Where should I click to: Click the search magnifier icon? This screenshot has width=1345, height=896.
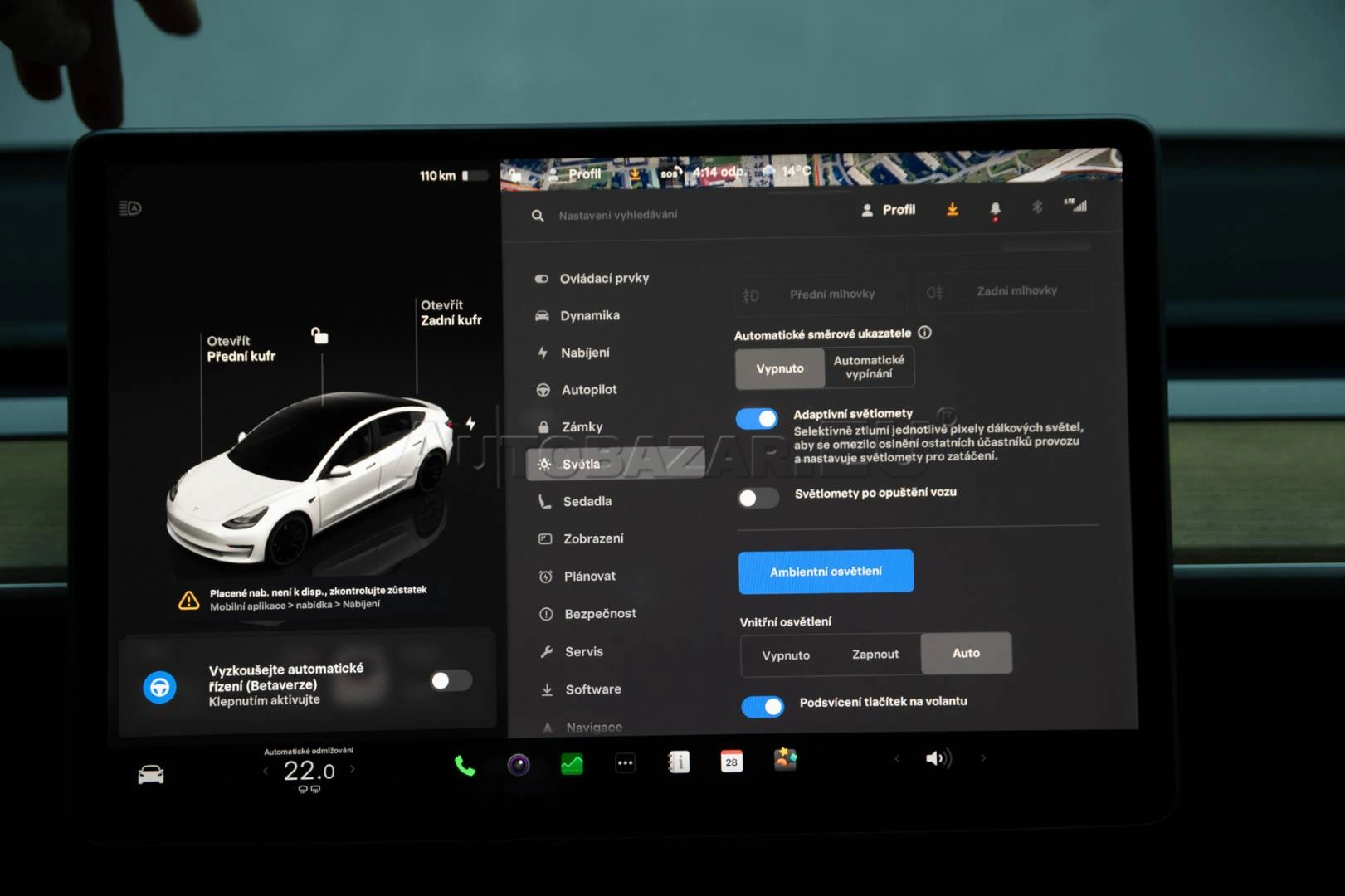click(x=538, y=216)
